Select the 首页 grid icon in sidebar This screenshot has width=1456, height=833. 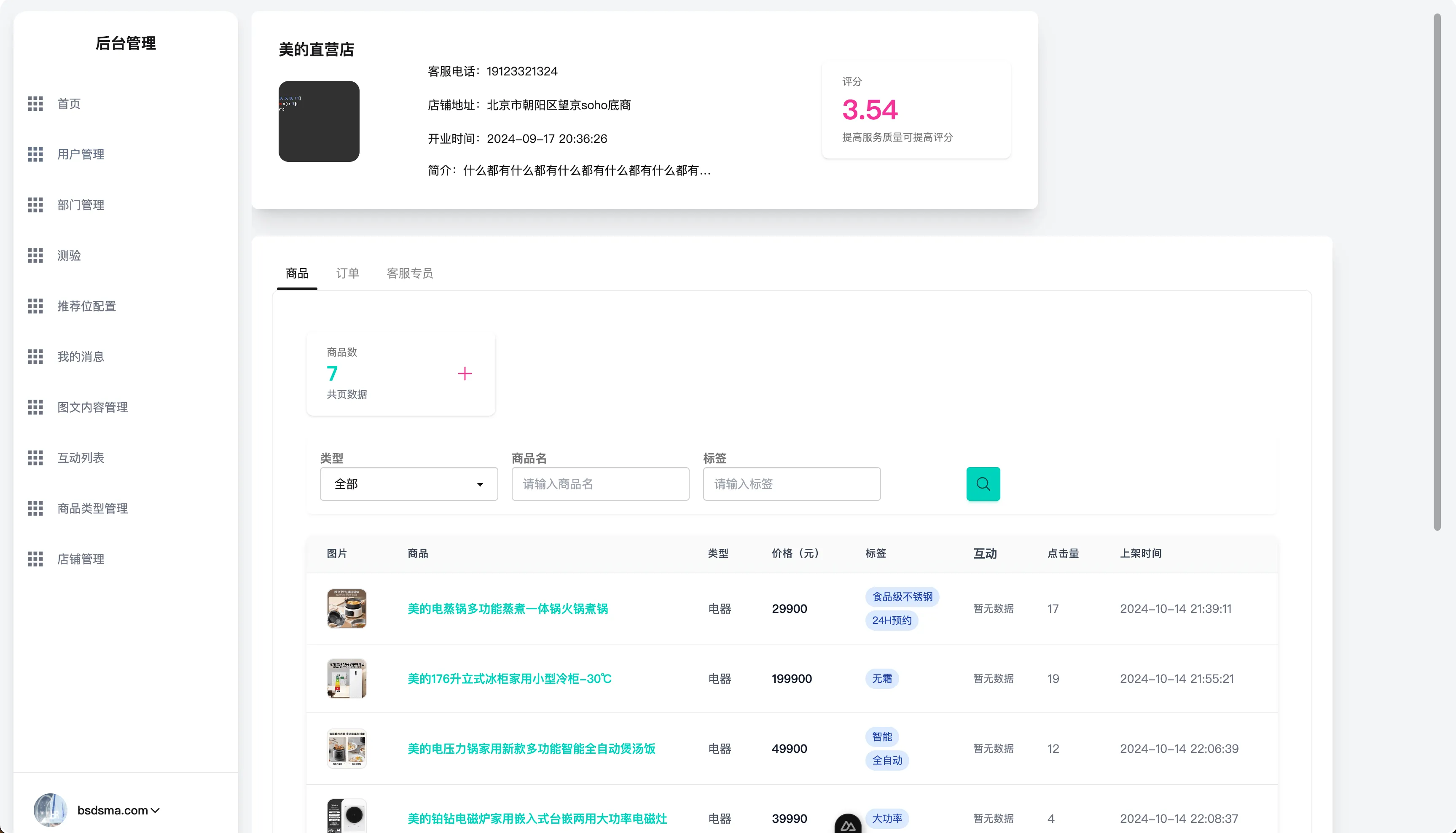(35, 104)
